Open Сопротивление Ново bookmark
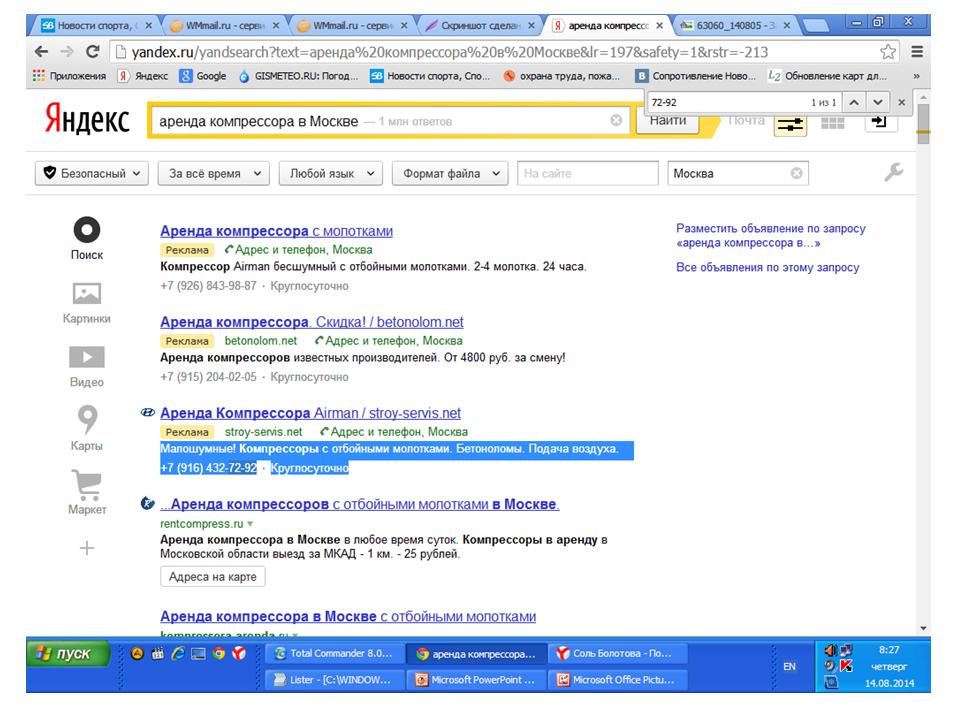The image size is (960, 720). click(696, 76)
